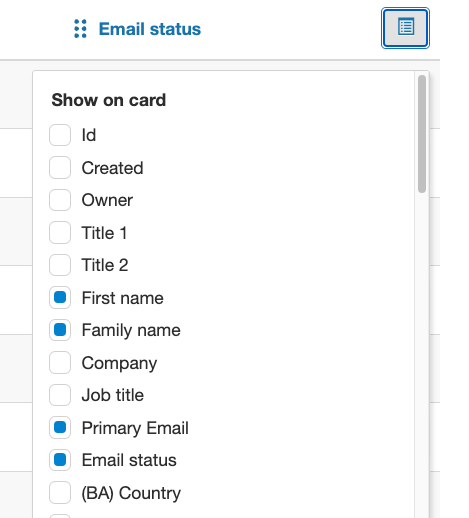Open the Email status column header link
Screen dimensions: 469x518
pos(150,29)
